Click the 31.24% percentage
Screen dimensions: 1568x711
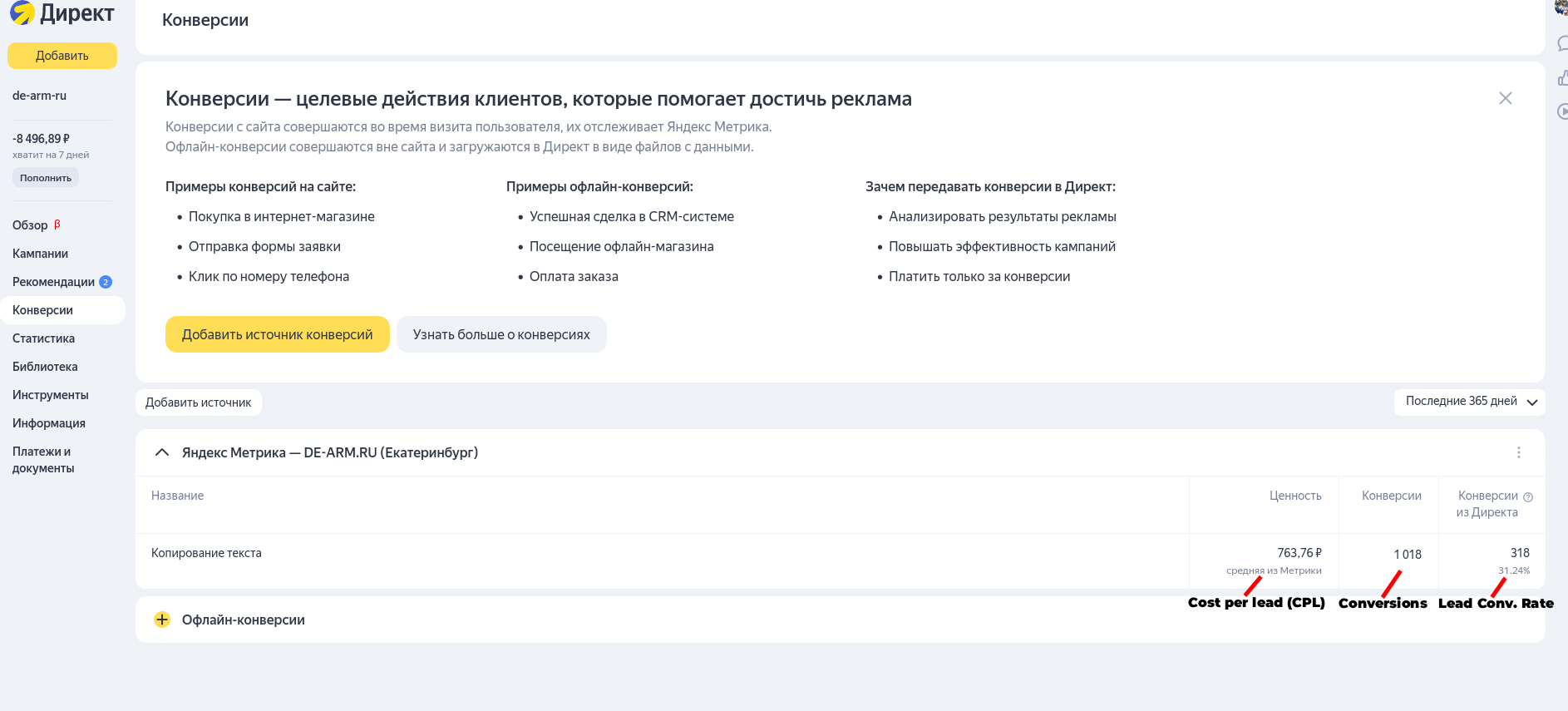(x=1514, y=570)
